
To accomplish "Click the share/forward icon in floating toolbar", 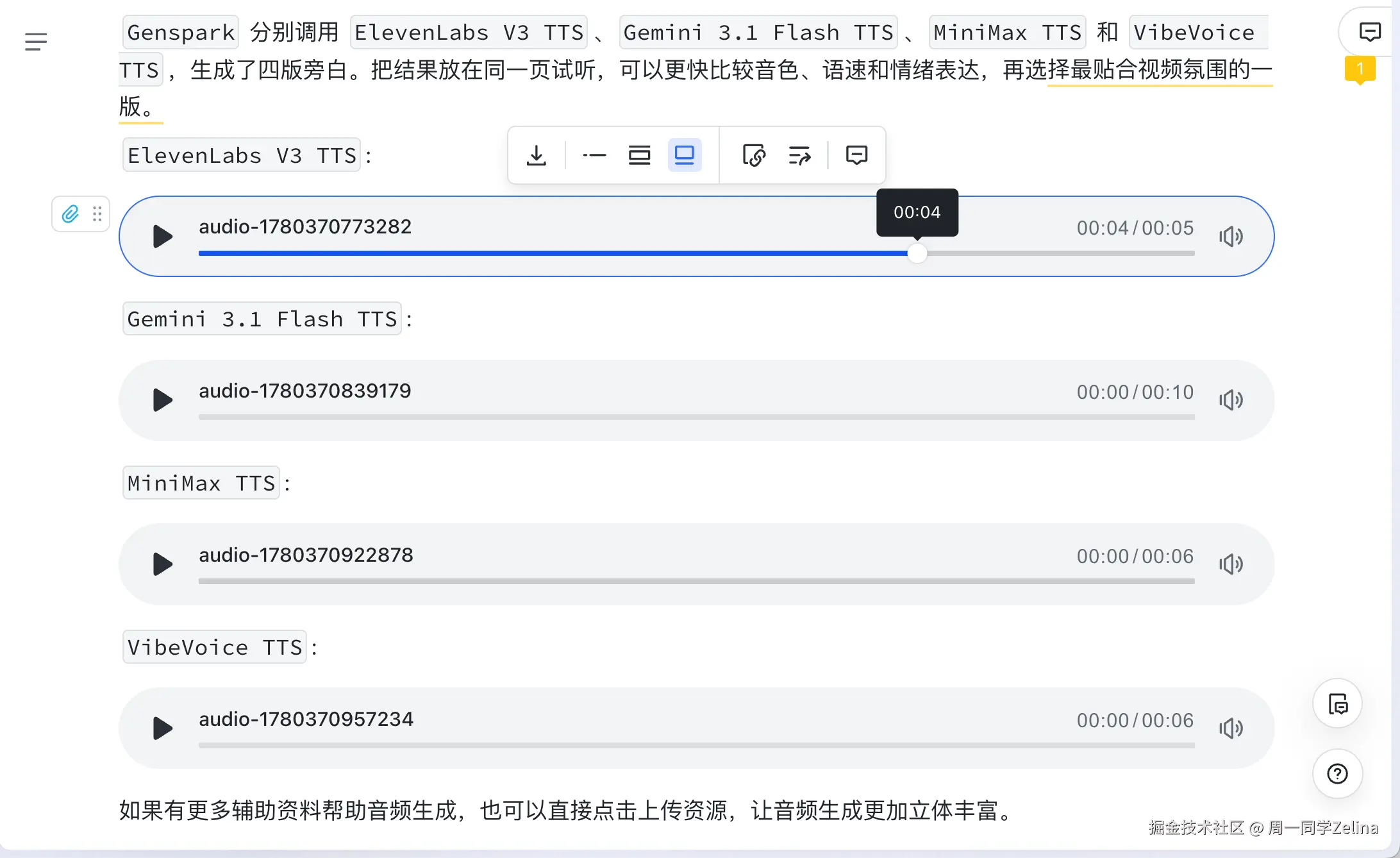I will point(799,155).
